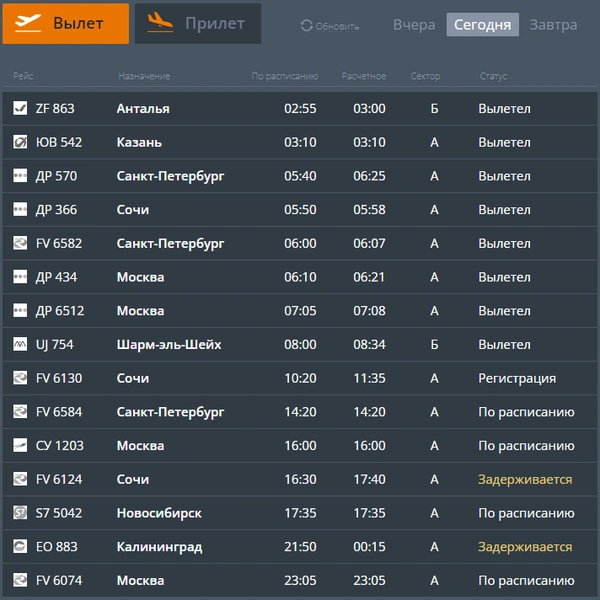Click airline logo of flight ДР 434
The image size is (600, 600).
point(20,277)
